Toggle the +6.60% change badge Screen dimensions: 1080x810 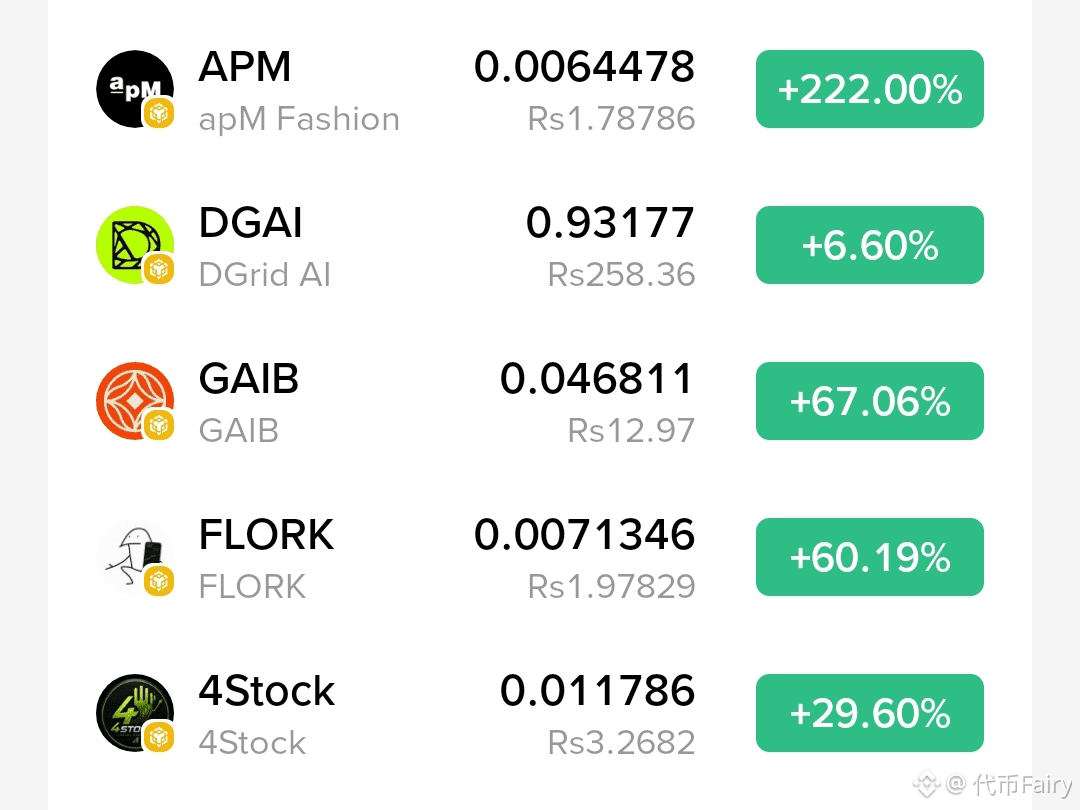pos(869,245)
